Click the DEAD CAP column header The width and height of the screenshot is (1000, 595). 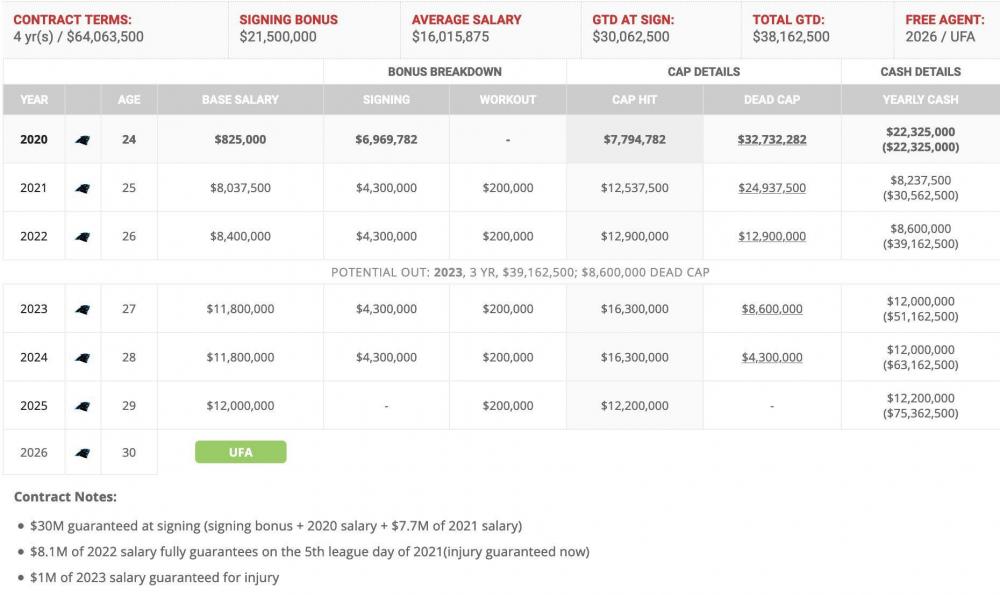tap(772, 100)
